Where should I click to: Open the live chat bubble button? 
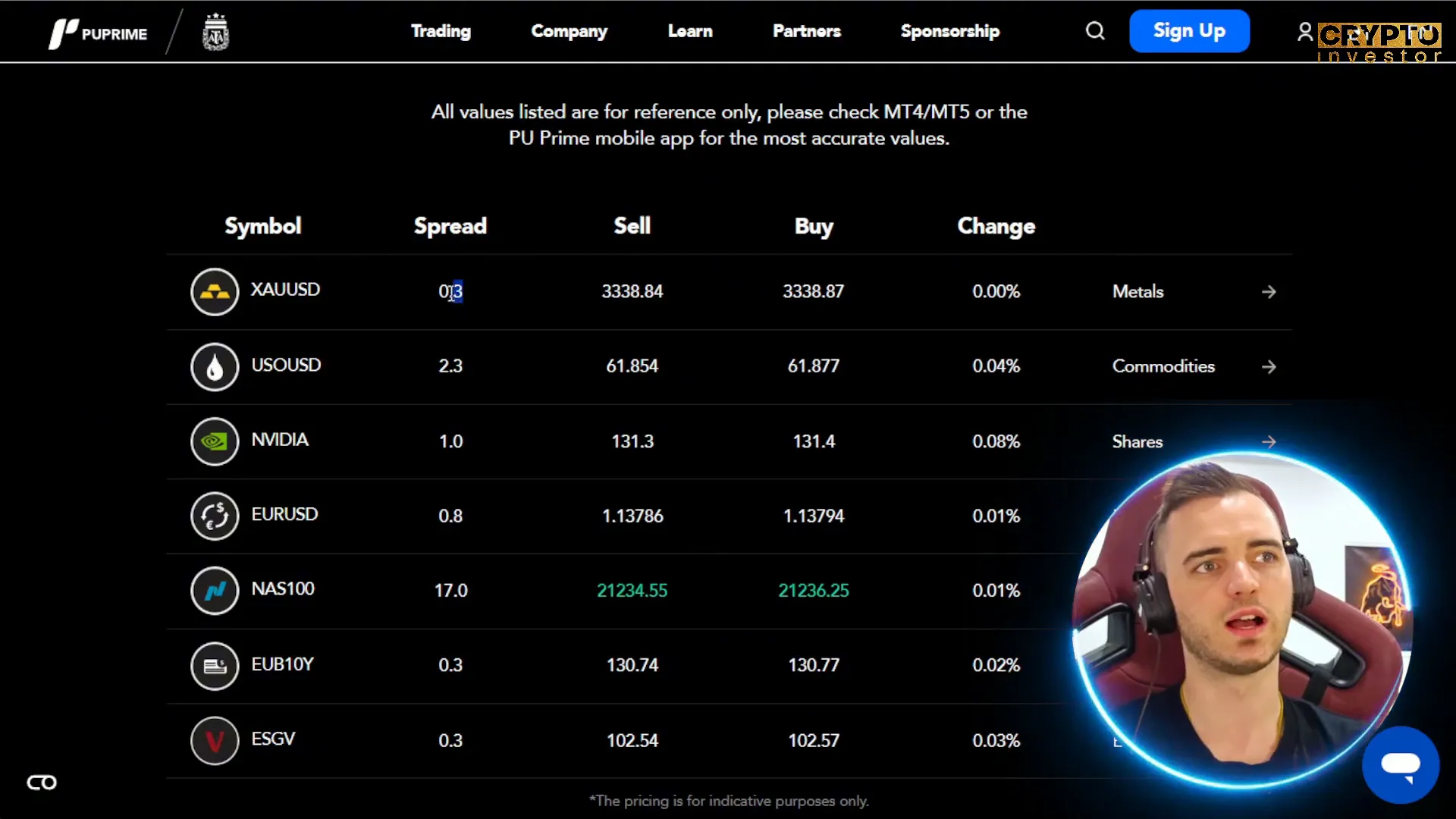[1401, 764]
